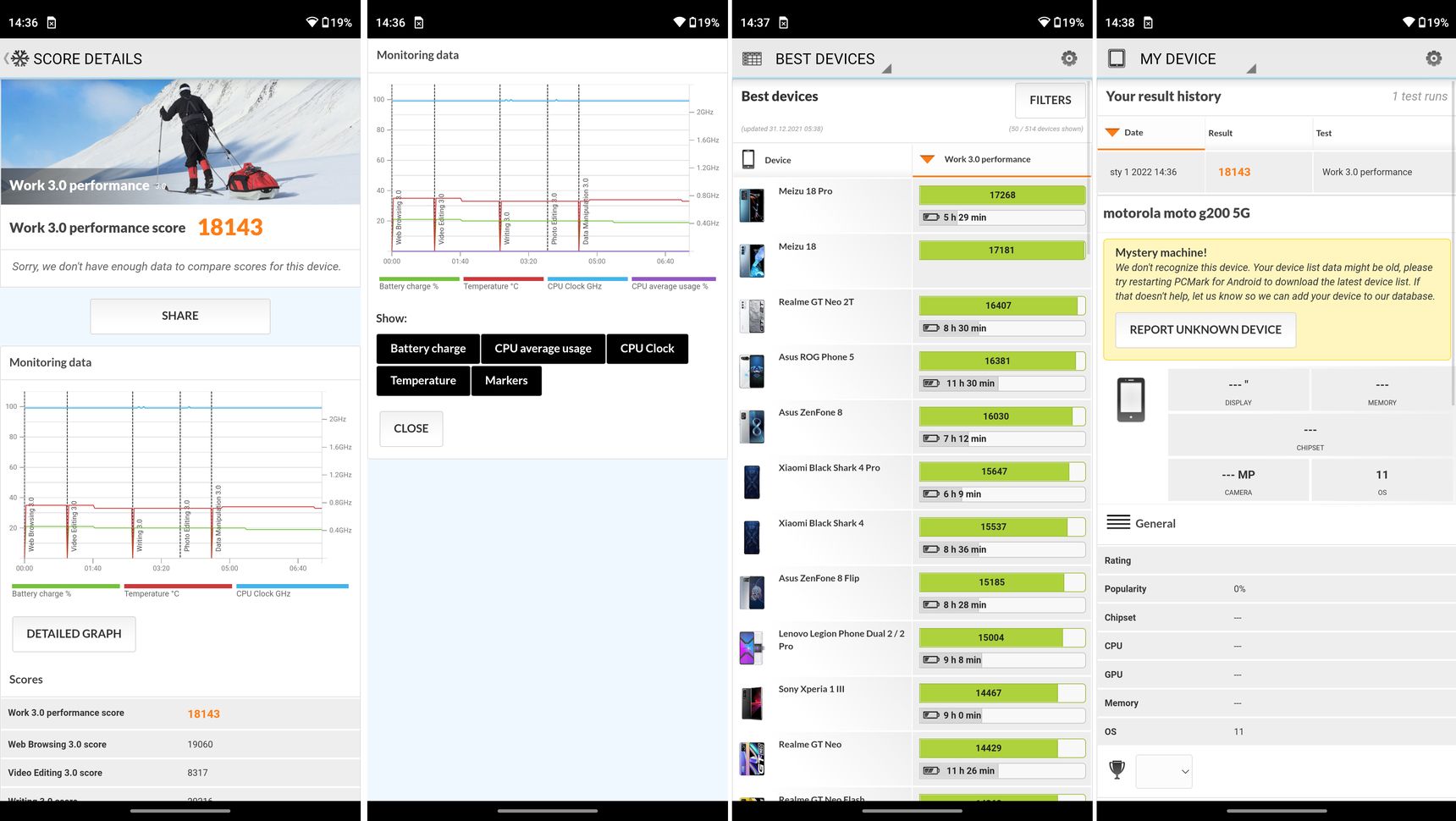
Task: Tap Web Browsing 3.0 score row
Action: 180,745
